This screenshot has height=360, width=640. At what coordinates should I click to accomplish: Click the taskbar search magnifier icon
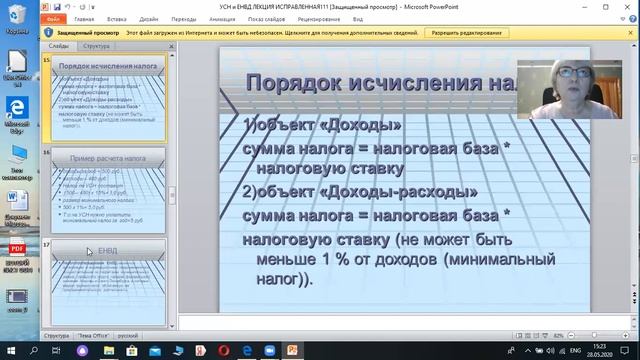(34, 351)
